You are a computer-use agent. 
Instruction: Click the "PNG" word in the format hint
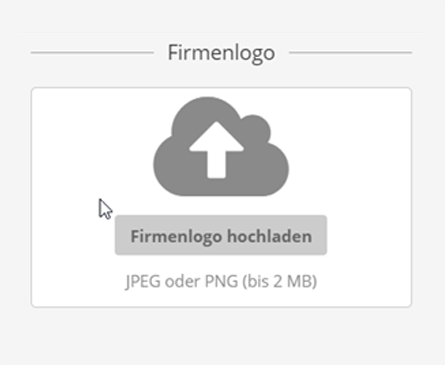coord(221,282)
